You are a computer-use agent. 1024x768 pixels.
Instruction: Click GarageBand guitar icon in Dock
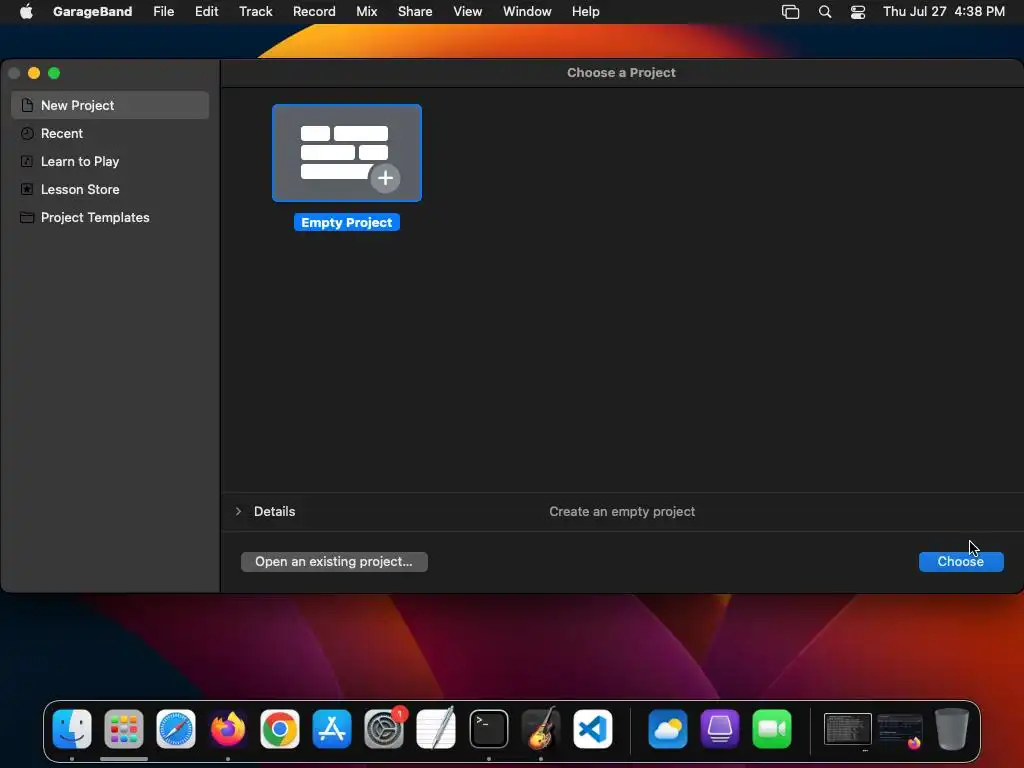coord(541,729)
